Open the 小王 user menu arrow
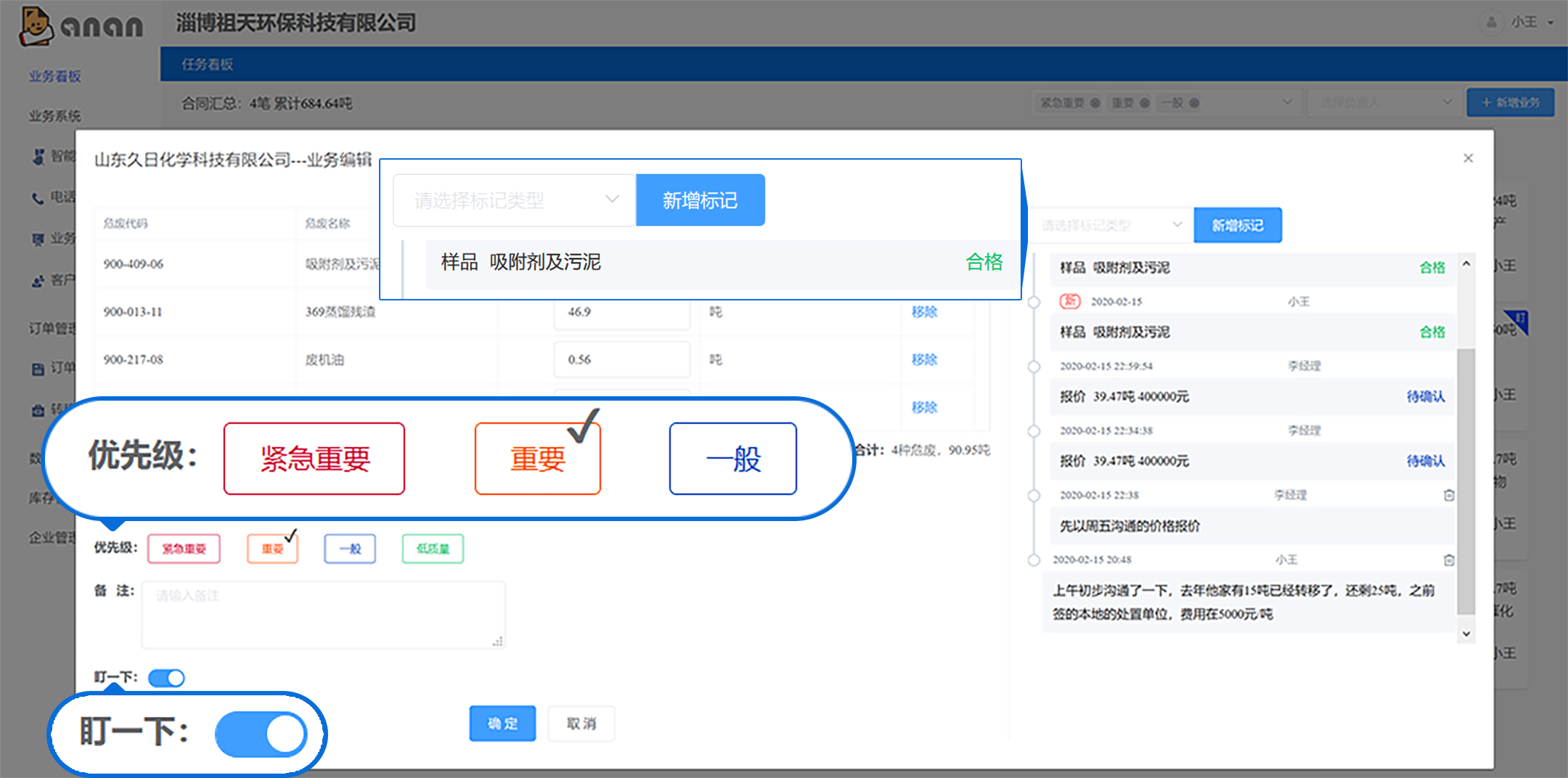Viewport: 1568px width, 778px height. point(1551,22)
